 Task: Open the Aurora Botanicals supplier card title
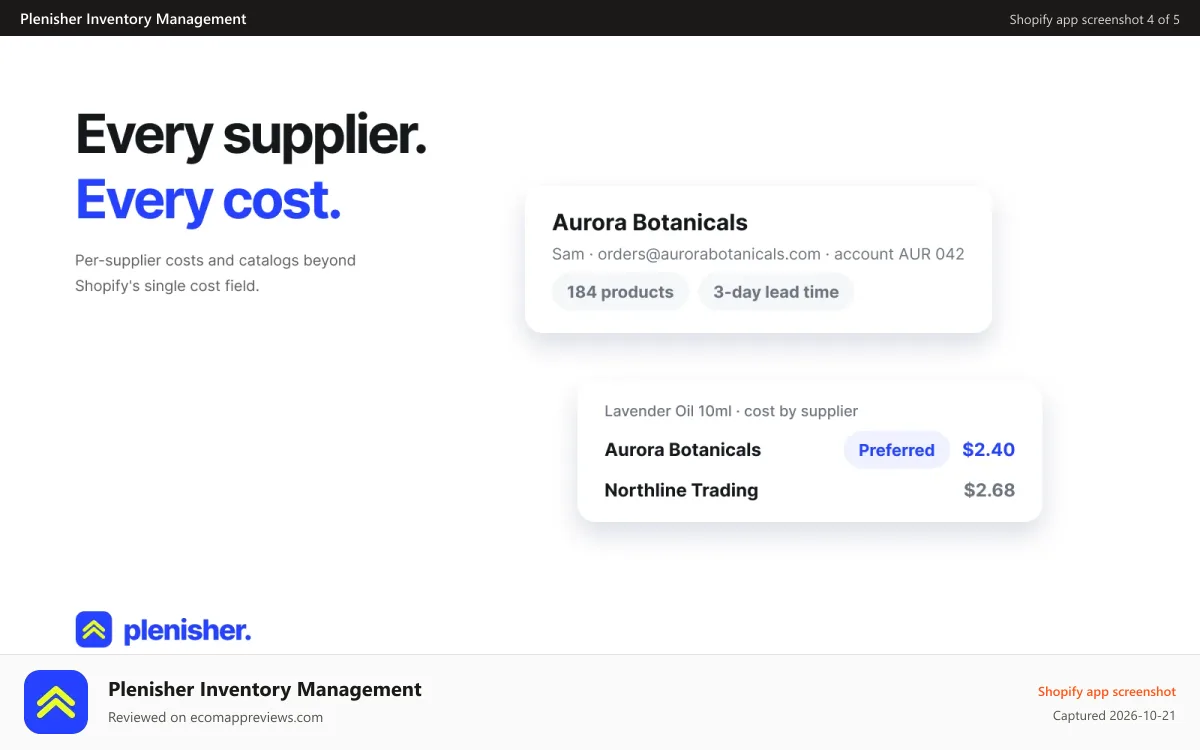point(650,222)
